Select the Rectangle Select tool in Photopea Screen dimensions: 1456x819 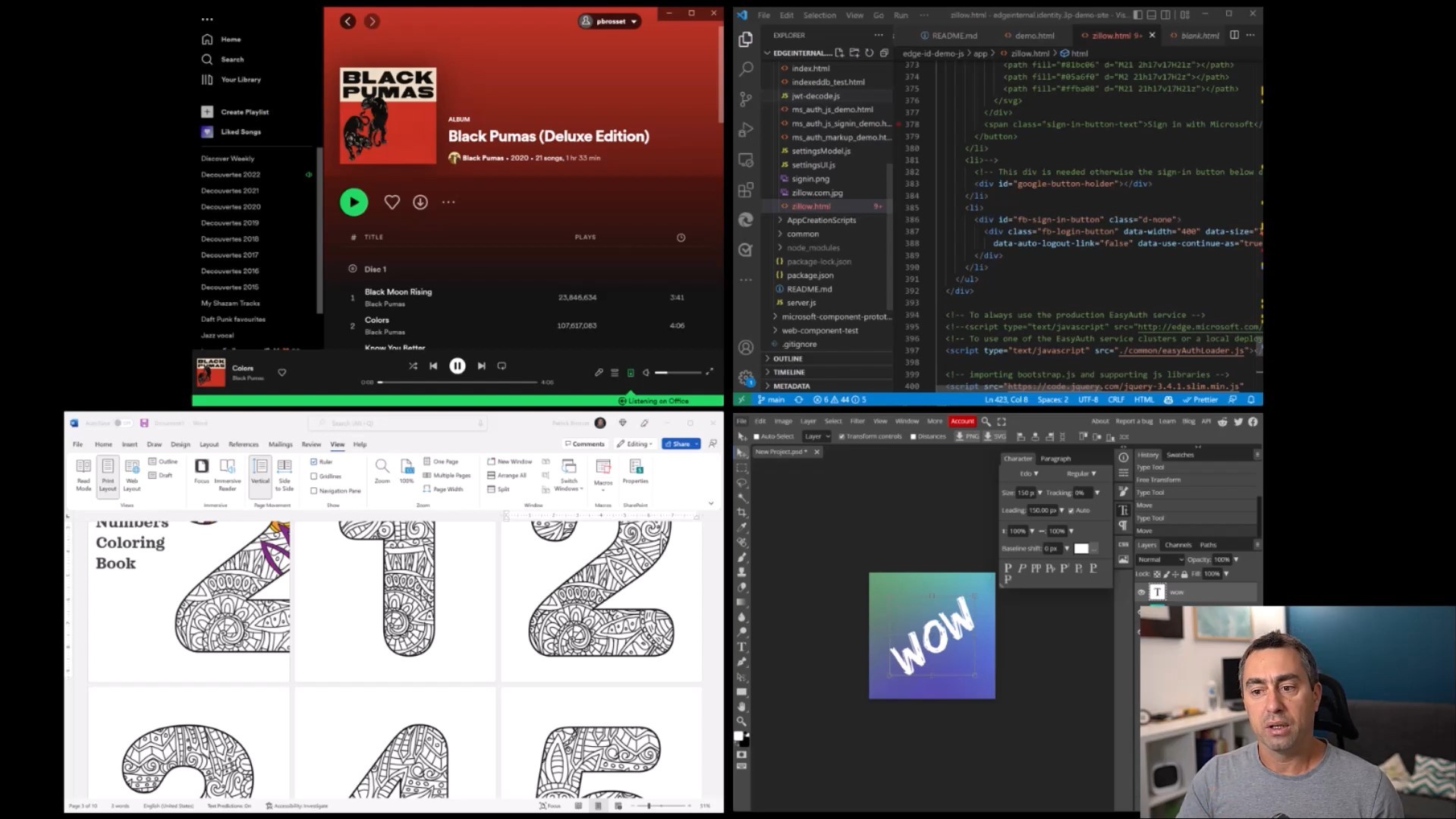coord(742,468)
